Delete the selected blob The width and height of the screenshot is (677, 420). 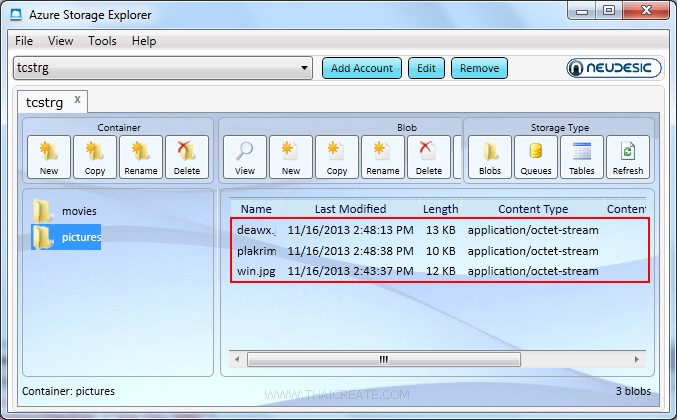coord(429,157)
